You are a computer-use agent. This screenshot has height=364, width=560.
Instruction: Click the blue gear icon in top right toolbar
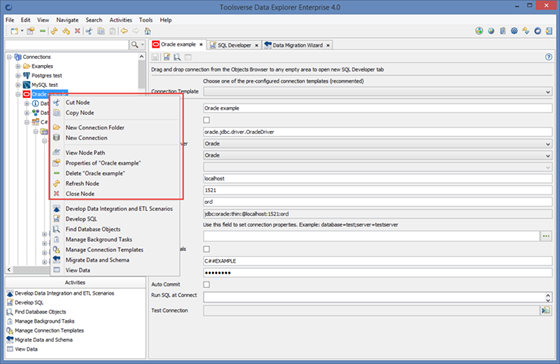pyautogui.click(x=514, y=31)
